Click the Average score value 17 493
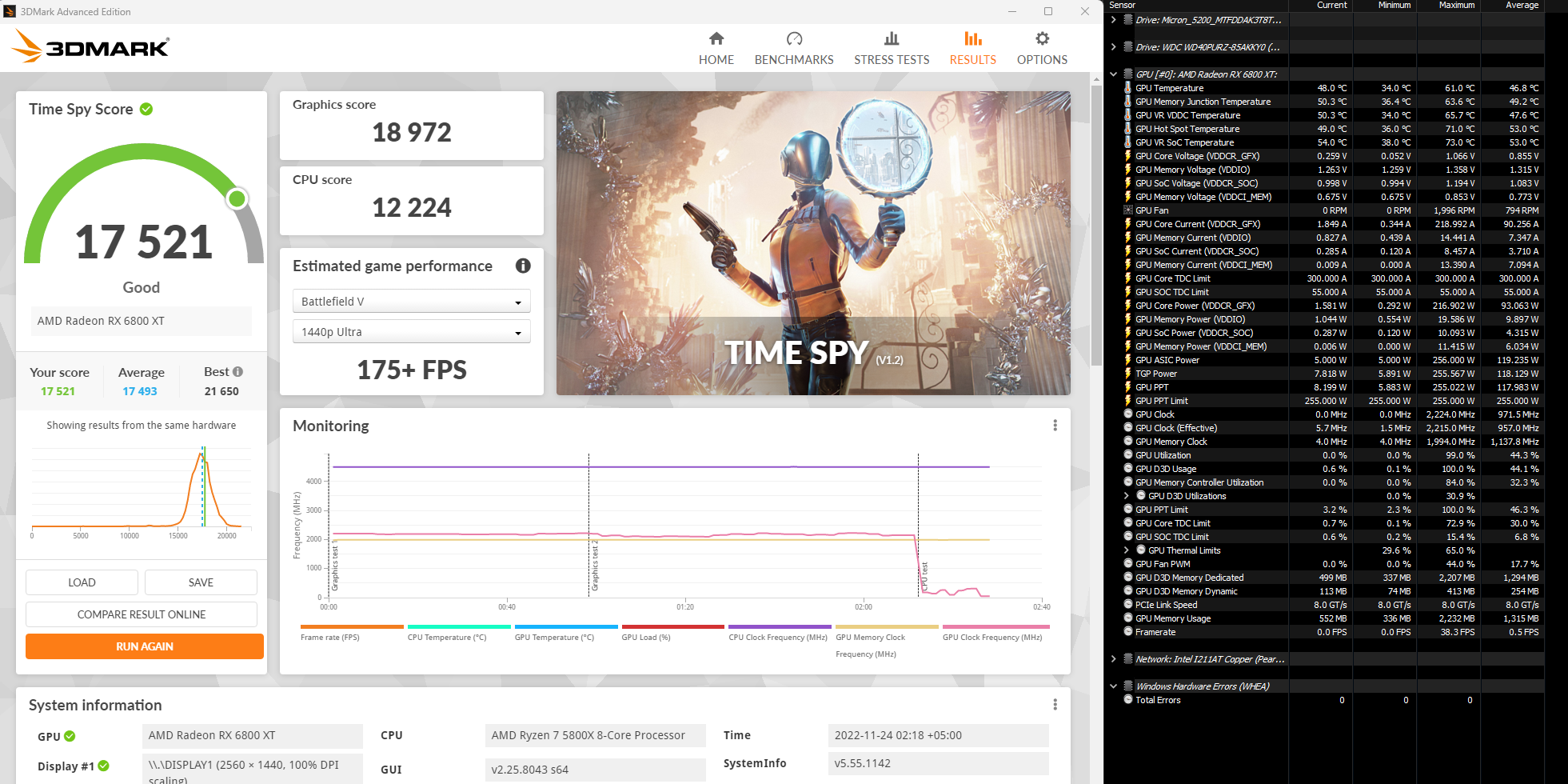The height and width of the screenshot is (784, 1568). [x=140, y=391]
